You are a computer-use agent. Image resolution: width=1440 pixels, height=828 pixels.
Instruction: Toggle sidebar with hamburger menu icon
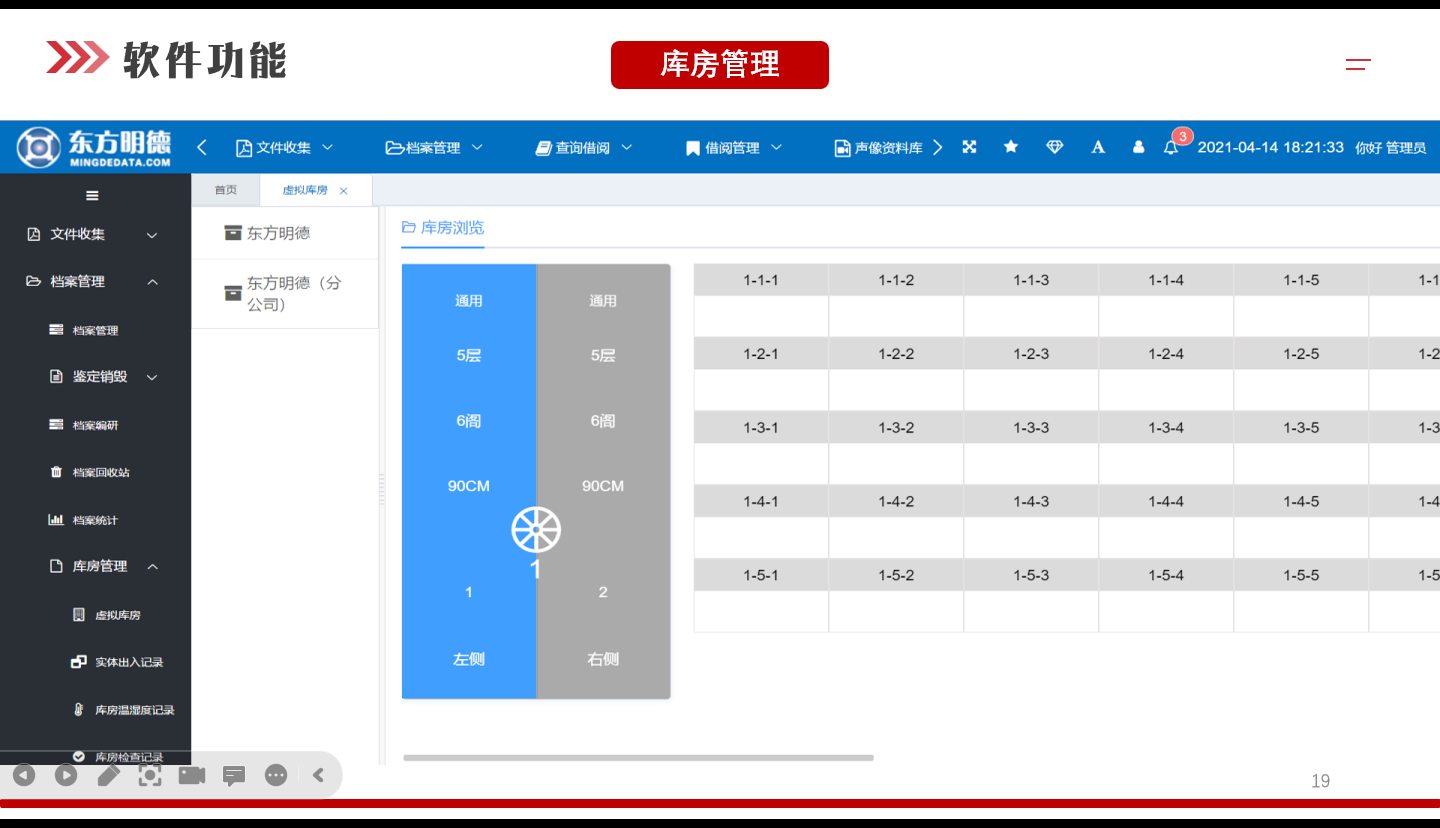pyautogui.click(x=92, y=196)
